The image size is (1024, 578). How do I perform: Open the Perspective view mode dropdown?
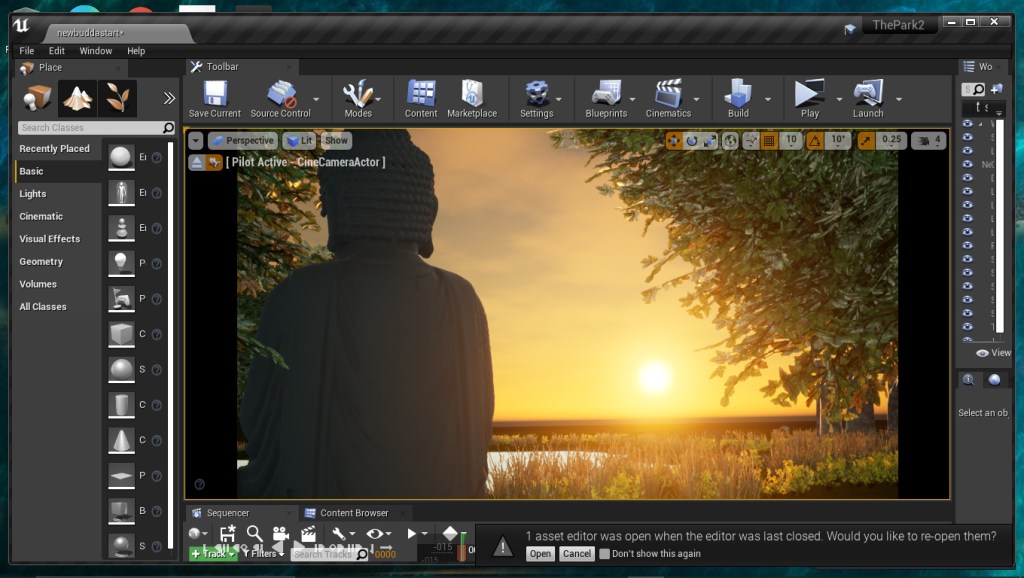(x=242, y=141)
